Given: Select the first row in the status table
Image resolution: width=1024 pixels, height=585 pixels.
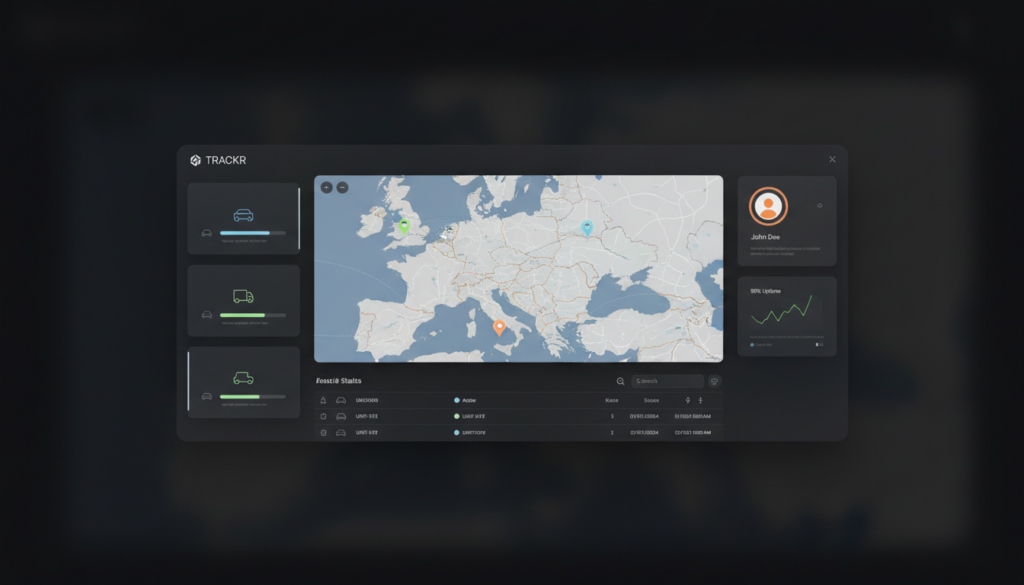Looking at the screenshot, I should pos(518,416).
